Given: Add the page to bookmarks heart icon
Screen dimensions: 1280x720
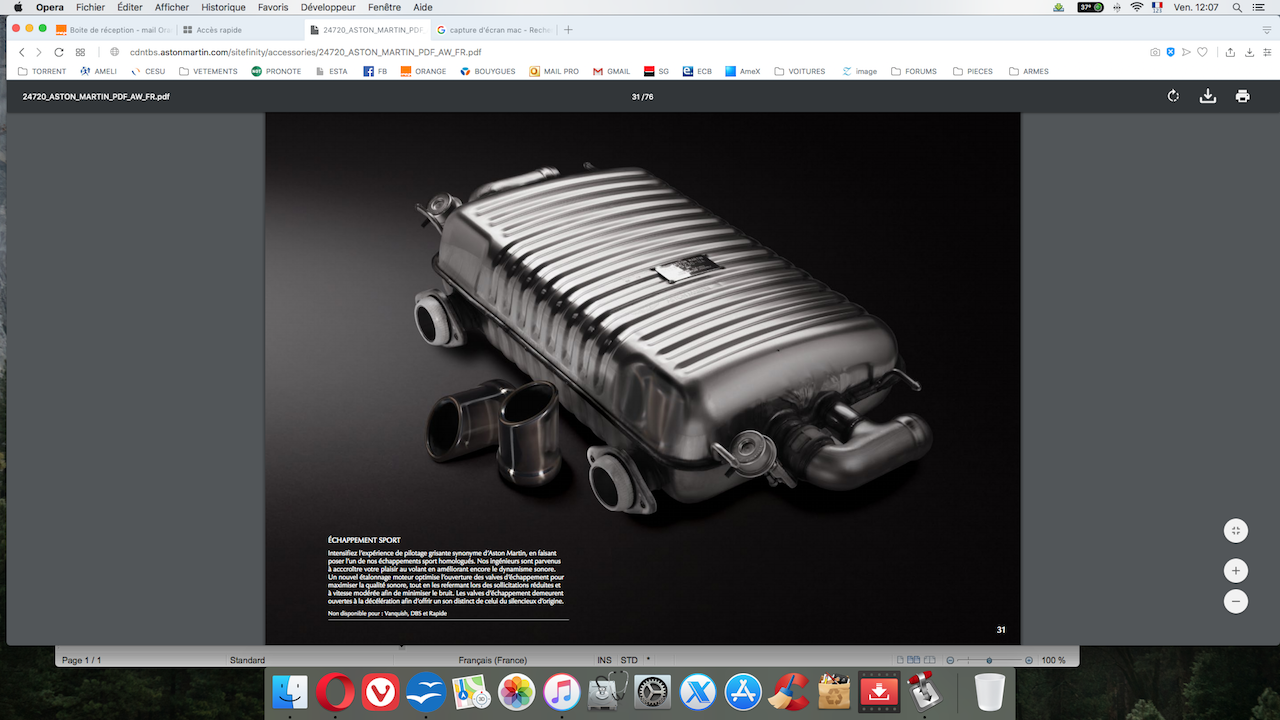Looking at the screenshot, I should point(1203,52).
